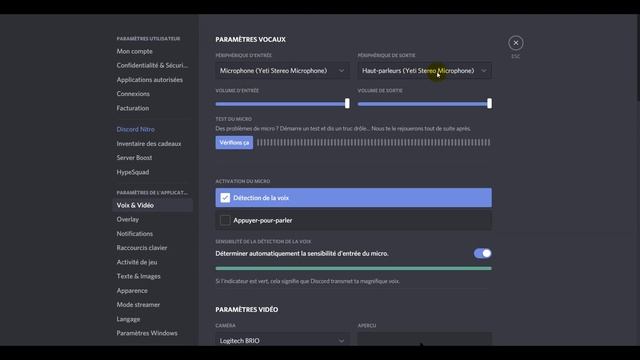
Task: Open Discord Nitro page
Action: click(x=136, y=129)
